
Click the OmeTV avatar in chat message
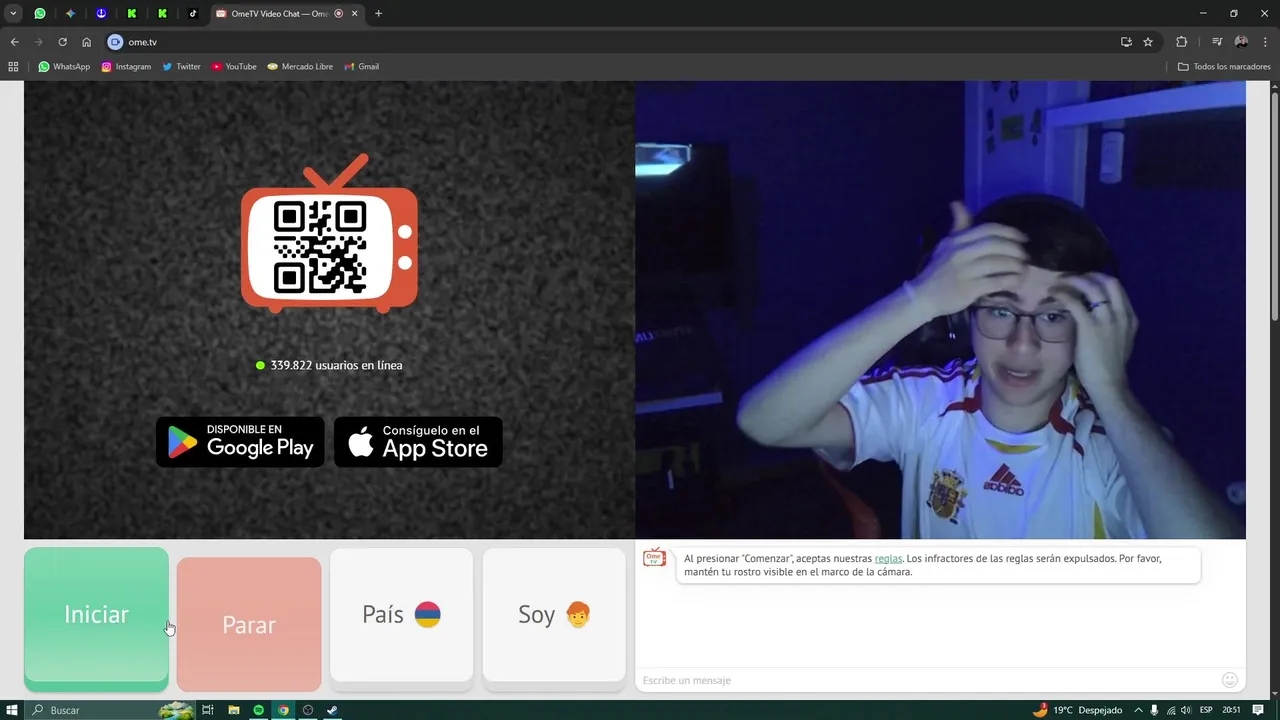(x=654, y=558)
